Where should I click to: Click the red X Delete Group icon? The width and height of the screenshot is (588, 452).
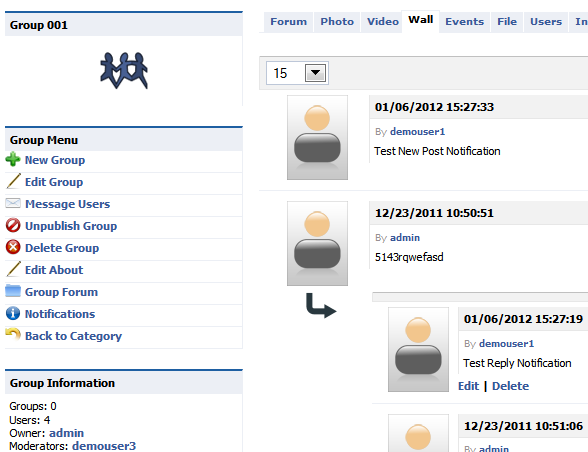pos(13,247)
